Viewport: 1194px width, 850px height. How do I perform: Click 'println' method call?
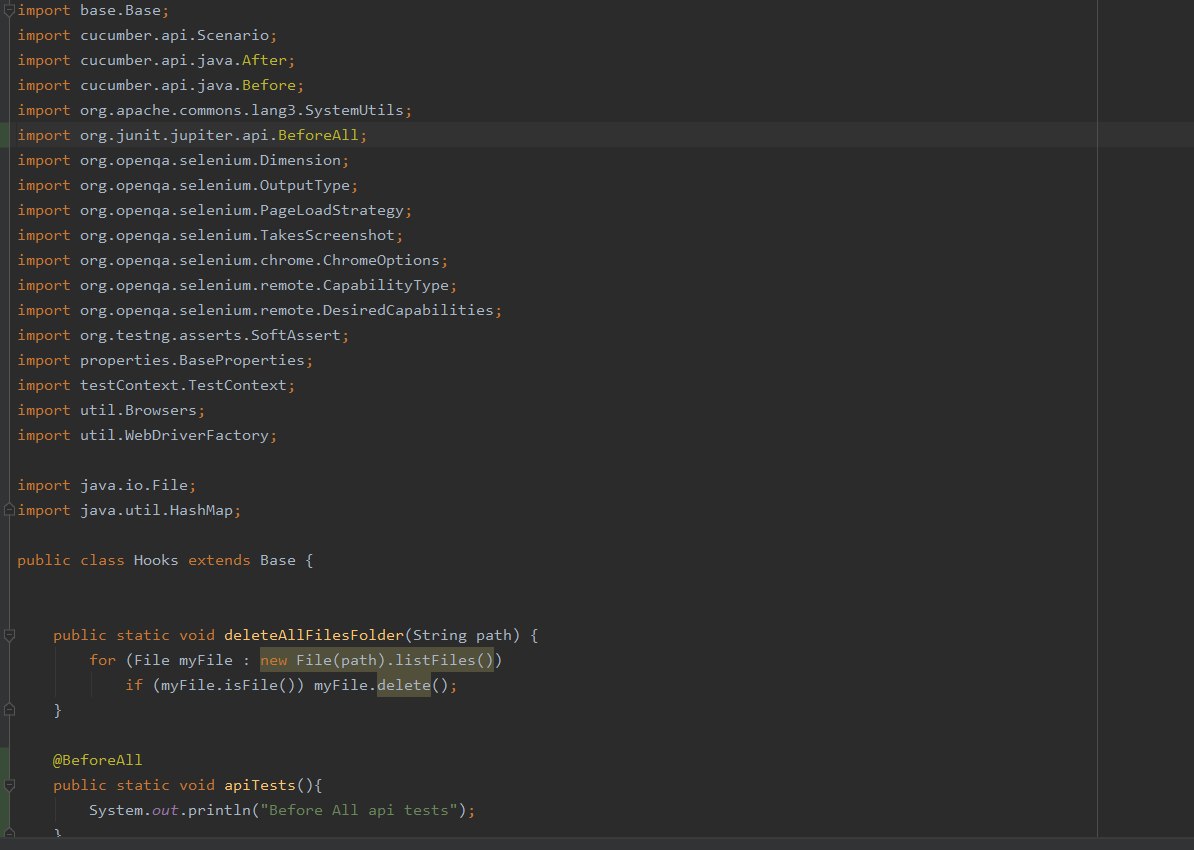[x=219, y=810]
